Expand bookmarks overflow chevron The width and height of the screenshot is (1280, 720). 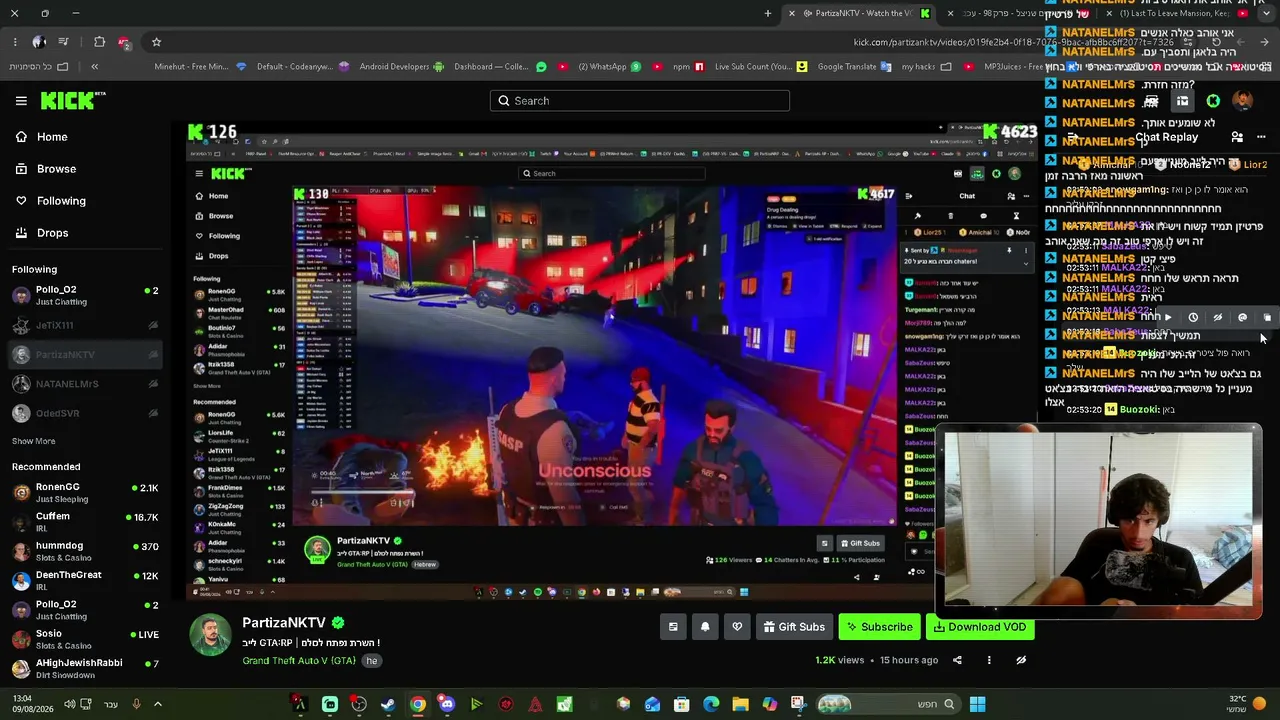(94, 67)
